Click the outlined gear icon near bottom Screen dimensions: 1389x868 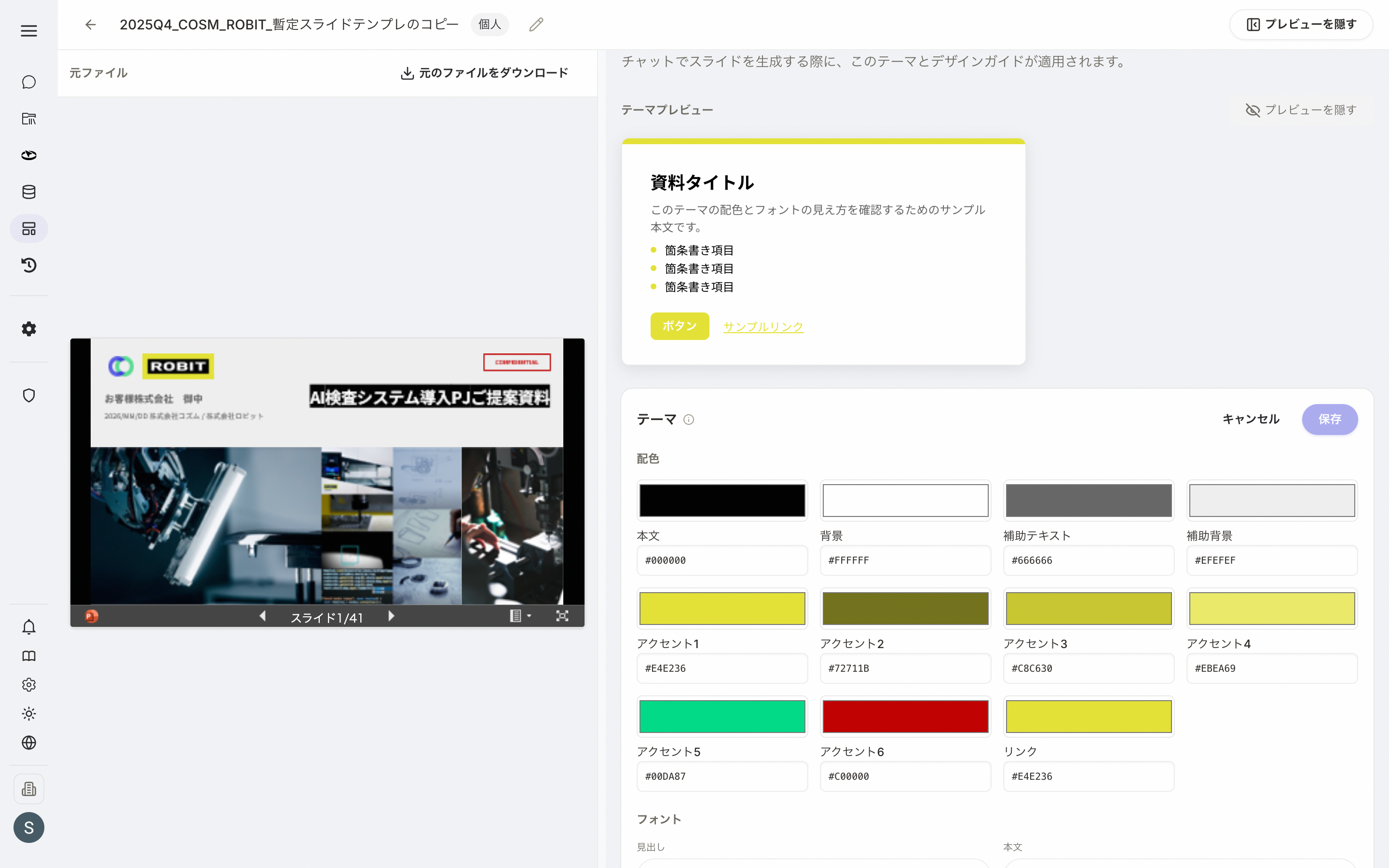click(29, 685)
